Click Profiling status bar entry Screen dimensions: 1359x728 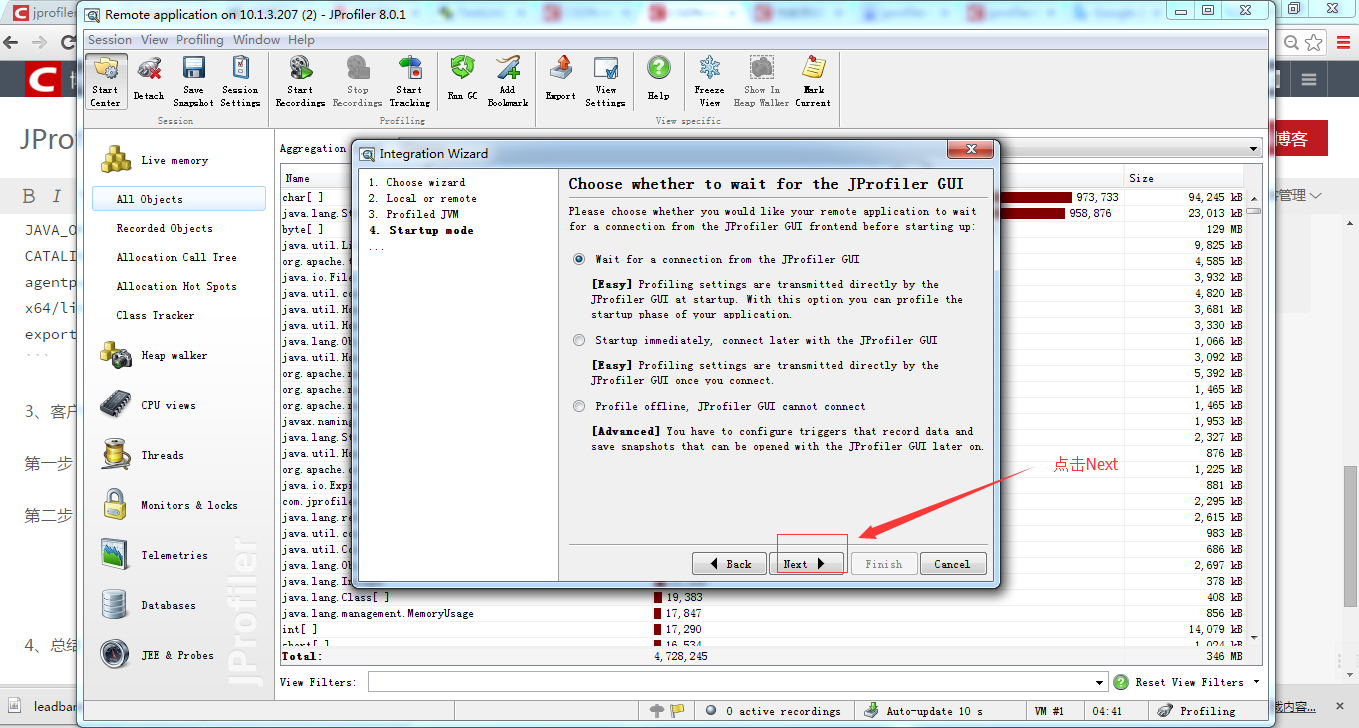point(1196,711)
